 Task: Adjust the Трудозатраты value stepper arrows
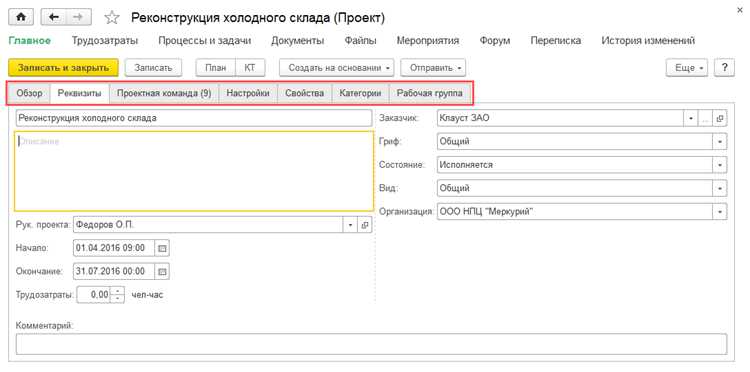coord(118,295)
